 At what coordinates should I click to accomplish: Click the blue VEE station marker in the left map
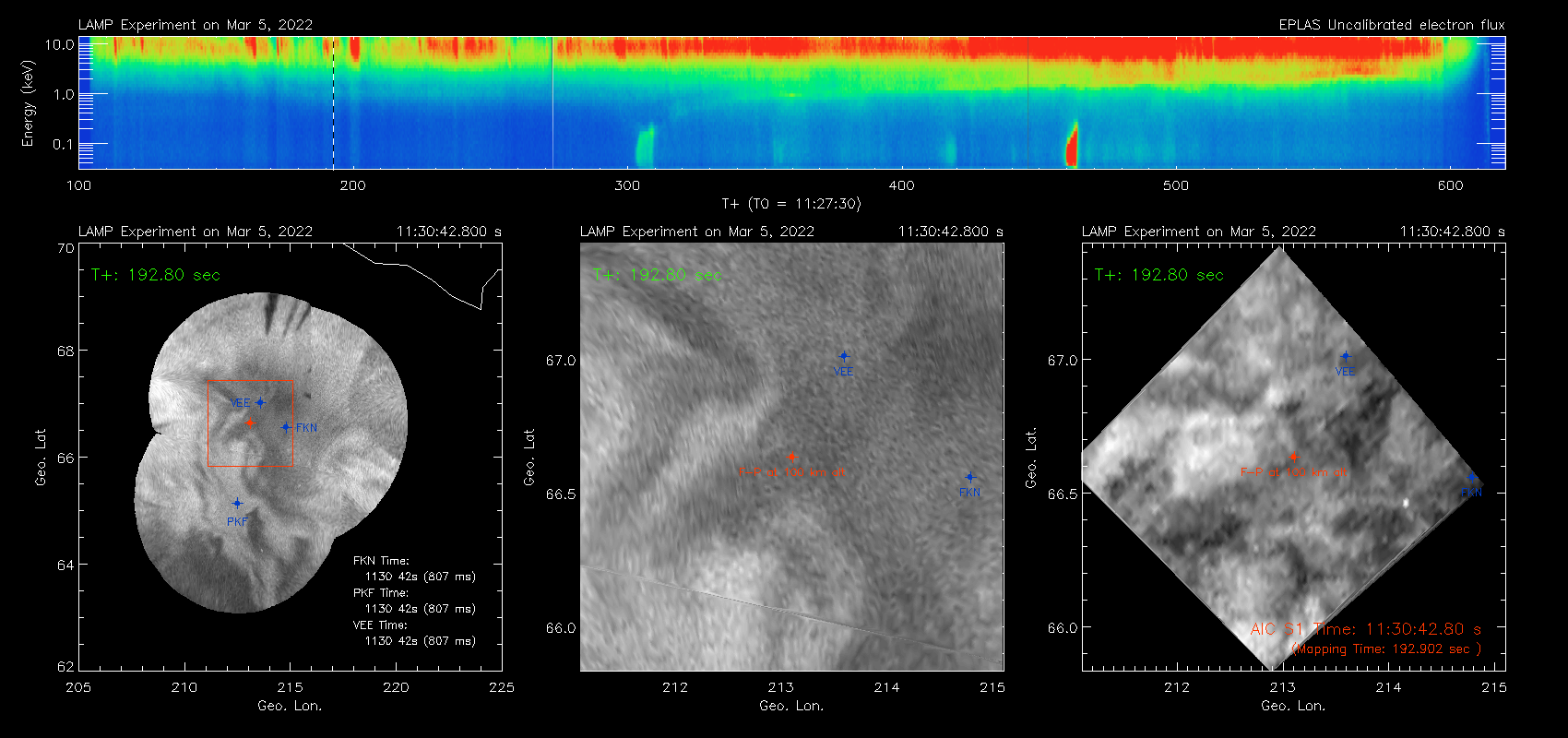point(261,402)
